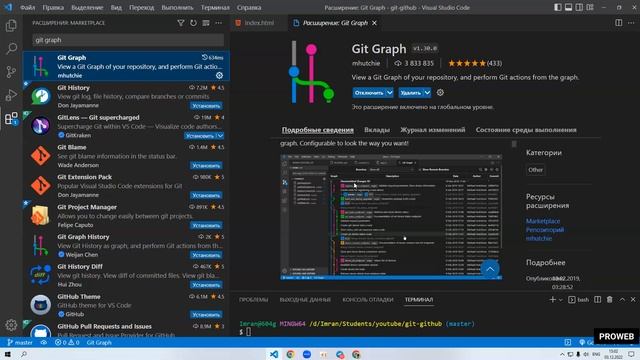Image resolution: width=640 pixels, height=360 pixels.
Task: Click master branch in status bar
Action: (x=20, y=342)
